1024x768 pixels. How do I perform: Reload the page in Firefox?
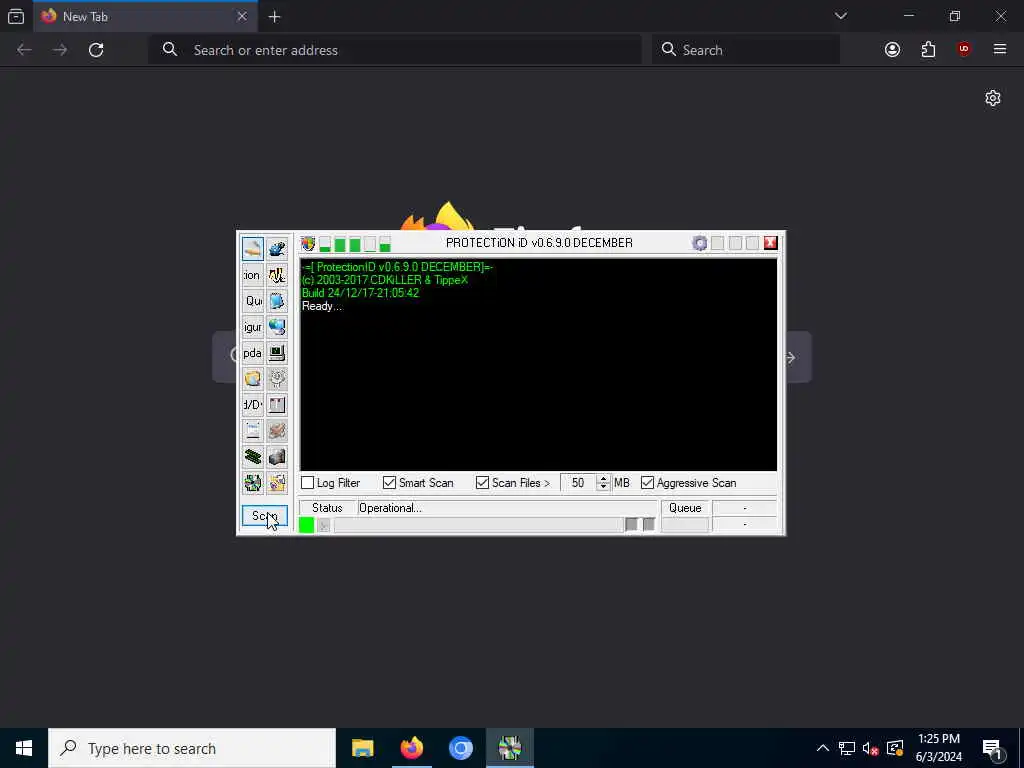pyautogui.click(x=96, y=50)
